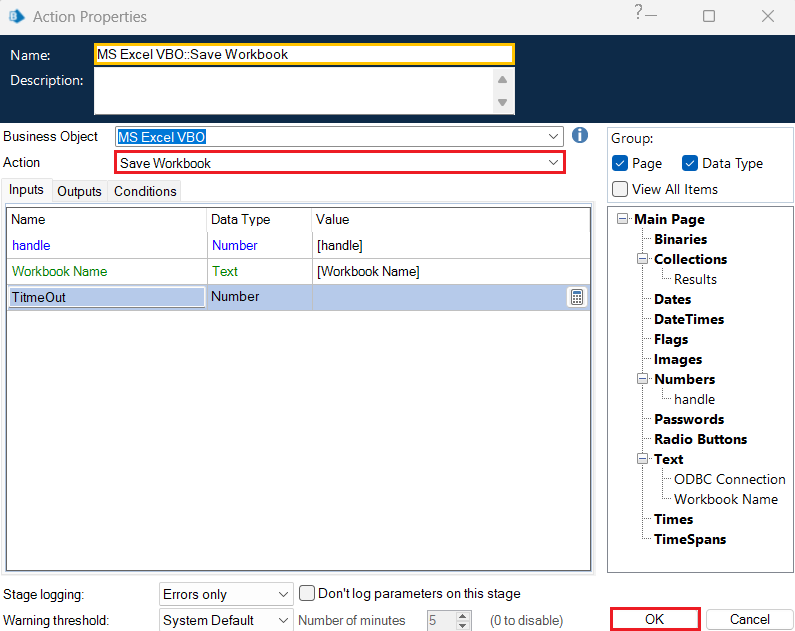Open the Business Object dropdown
The height and width of the screenshot is (631, 795).
[x=555, y=136]
